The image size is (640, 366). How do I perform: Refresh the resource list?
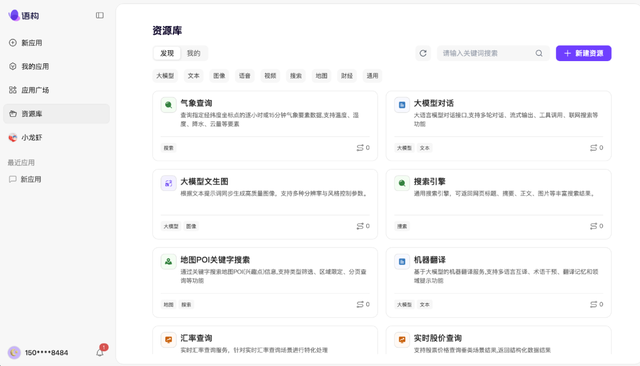(x=423, y=53)
